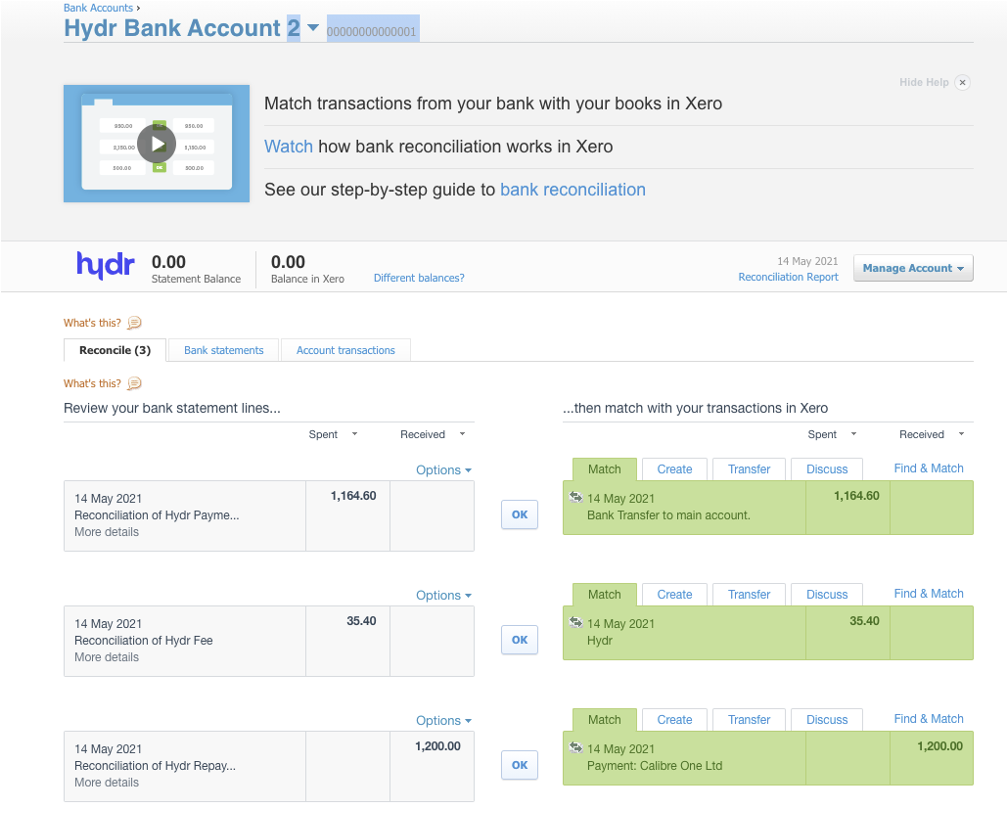Click the transfer icon in the Bank Transfer to main account row
Image resolution: width=1008 pixels, height=830 pixels.
click(576, 497)
